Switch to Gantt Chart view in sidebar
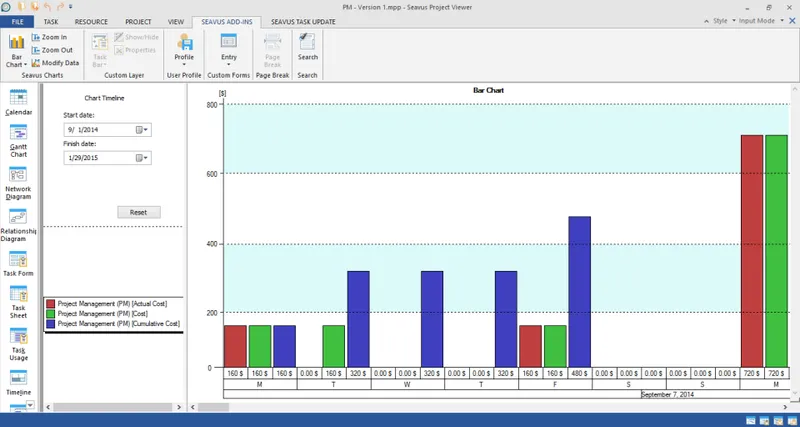800x427 pixels. point(18,141)
